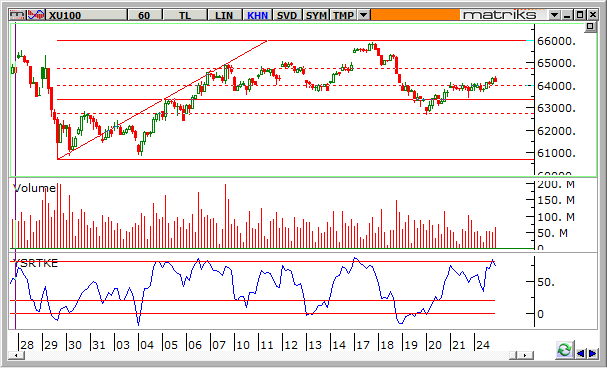
Task: Click the TL currency button
Action: click(185, 15)
